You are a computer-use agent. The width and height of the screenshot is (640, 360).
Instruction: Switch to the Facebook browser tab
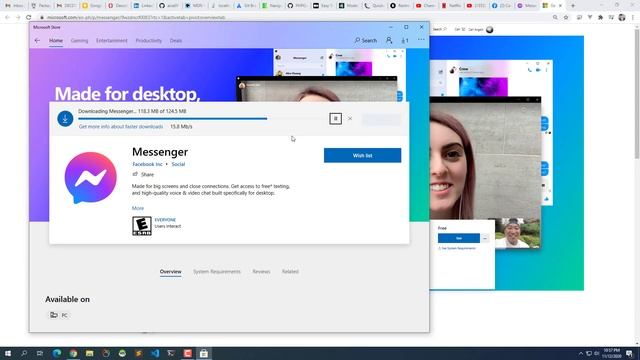point(501,6)
